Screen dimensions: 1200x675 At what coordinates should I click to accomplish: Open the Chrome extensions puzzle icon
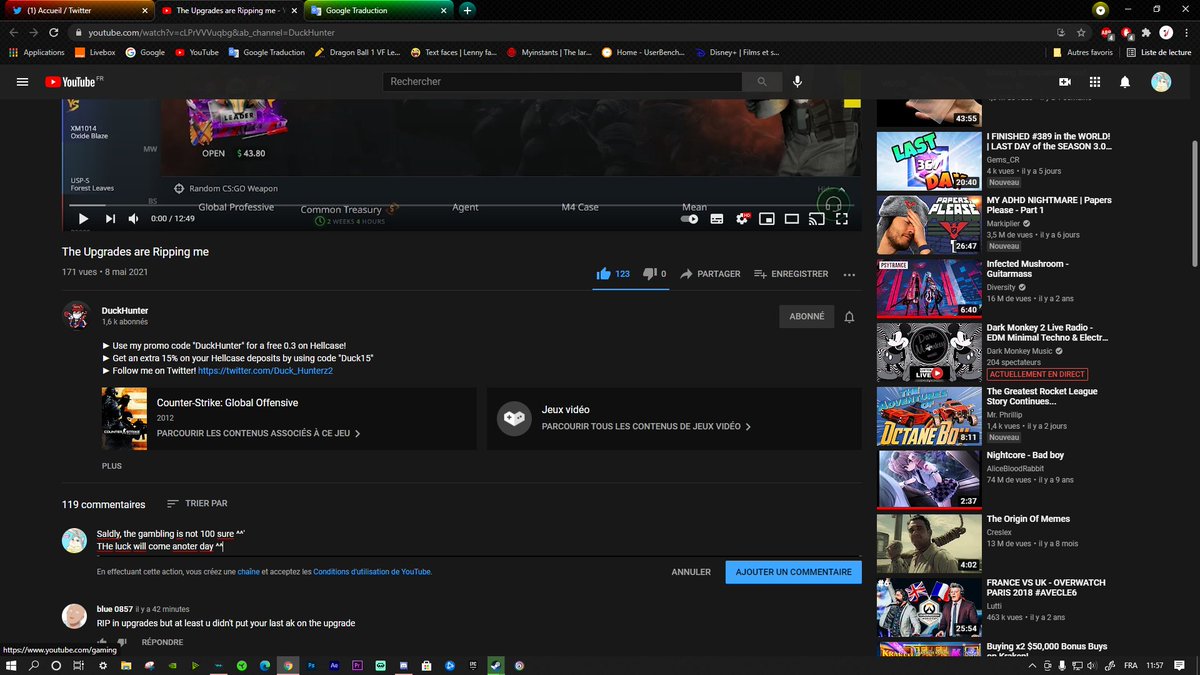[x=1146, y=33]
